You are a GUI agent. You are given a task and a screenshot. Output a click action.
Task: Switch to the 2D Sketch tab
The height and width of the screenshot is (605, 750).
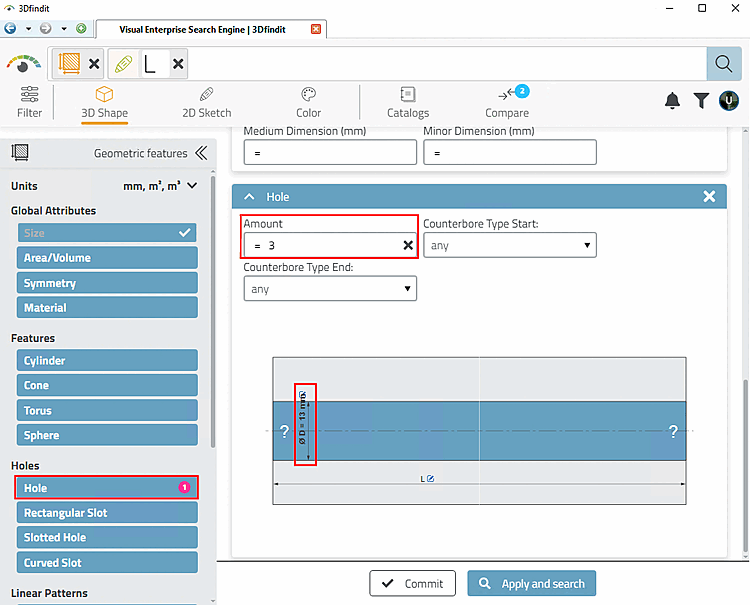coord(207,102)
